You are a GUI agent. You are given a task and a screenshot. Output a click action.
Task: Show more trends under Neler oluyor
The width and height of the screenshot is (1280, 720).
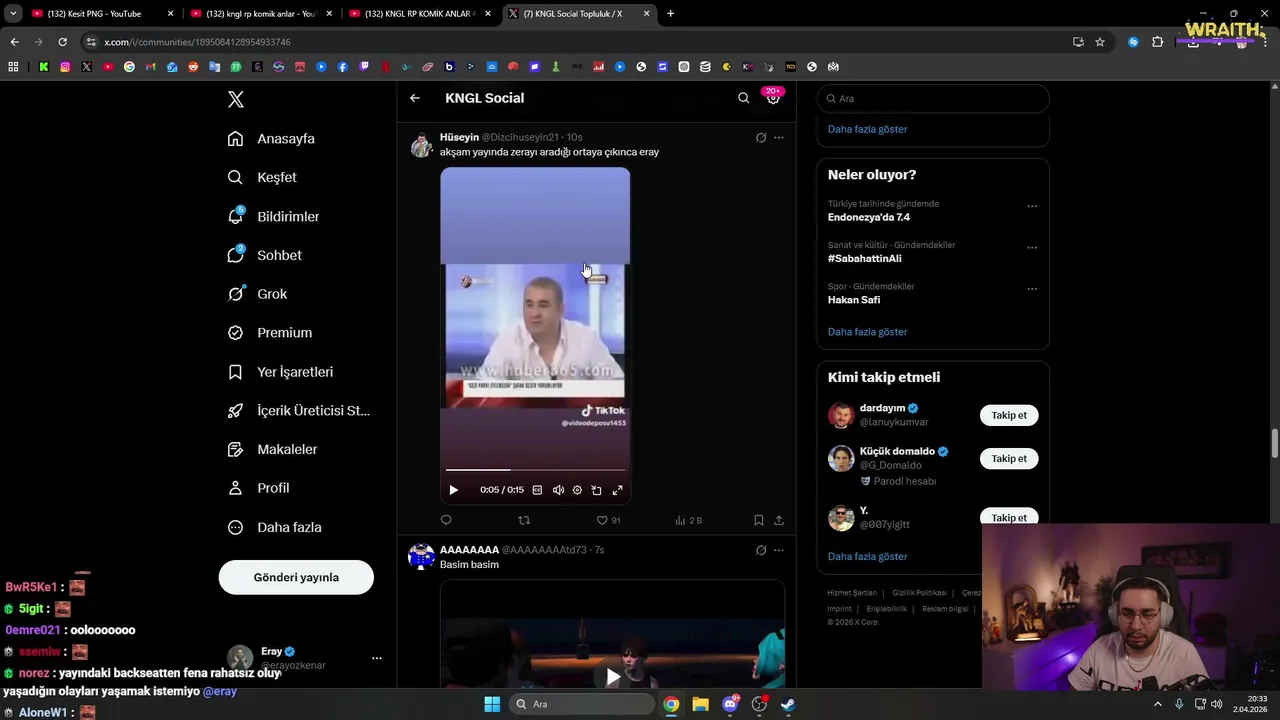pos(867,332)
